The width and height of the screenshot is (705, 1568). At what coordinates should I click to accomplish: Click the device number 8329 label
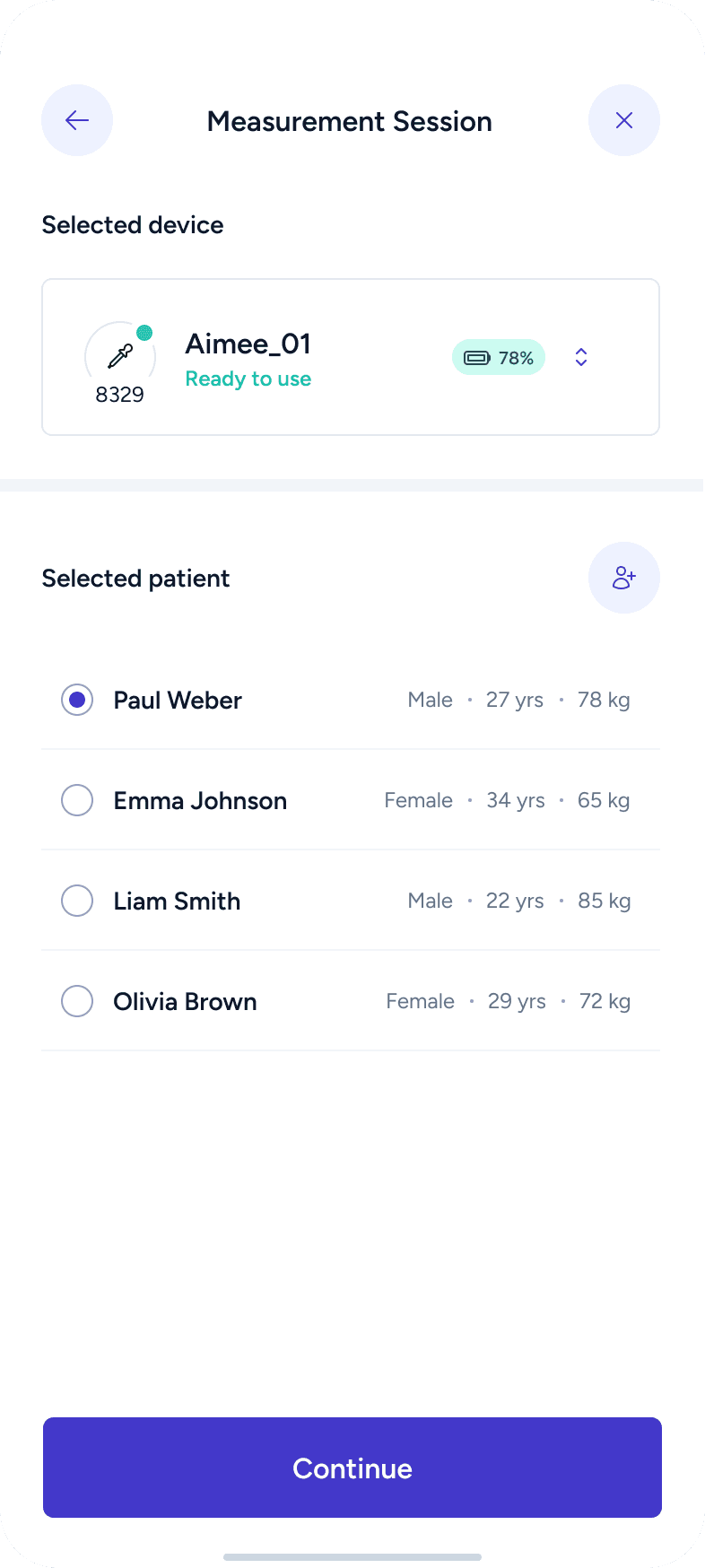(120, 395)
